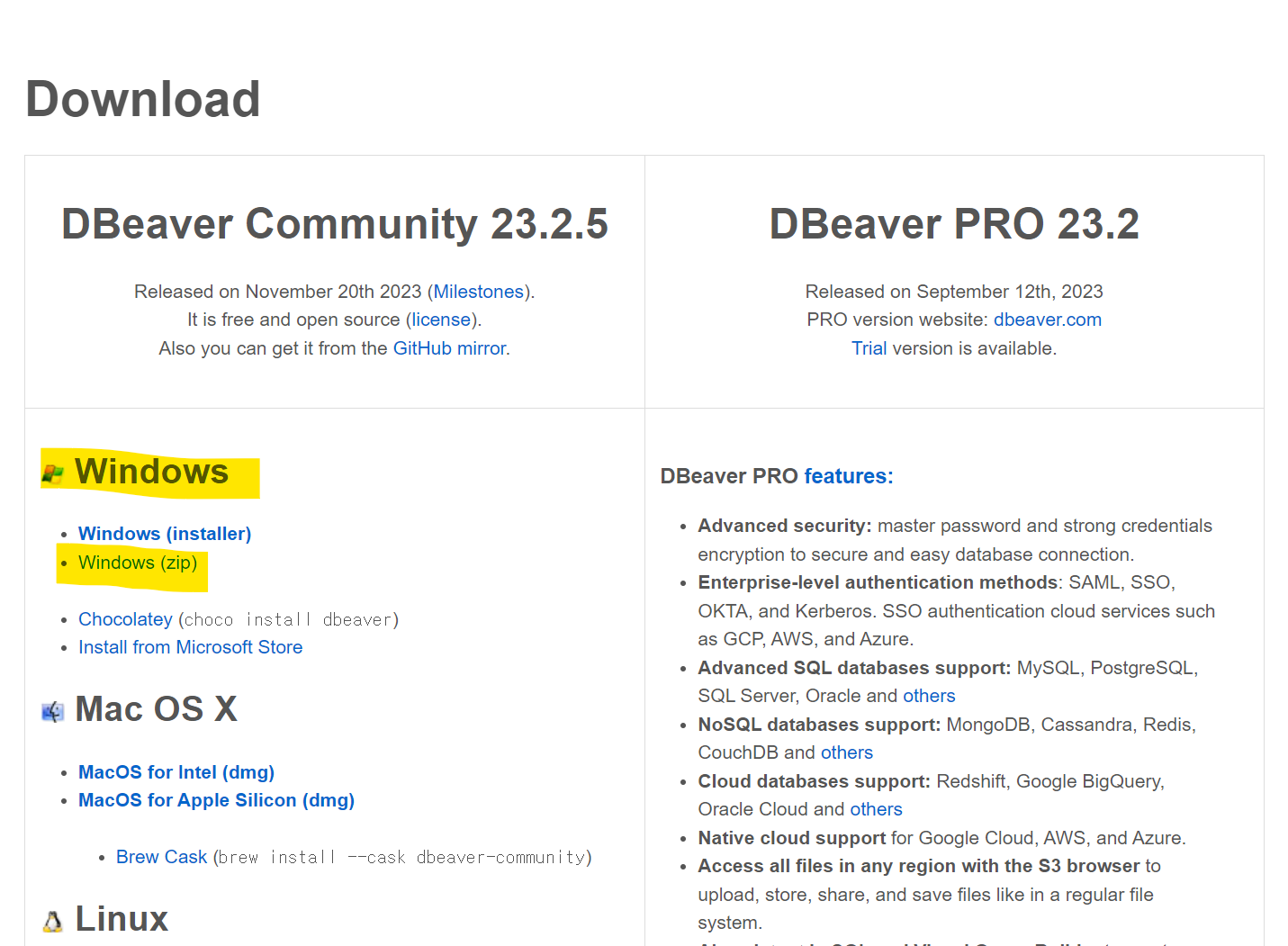Download MacOS for Intel (dmg)
This screenshot has width=1288, height=946.
pos(176,772)
